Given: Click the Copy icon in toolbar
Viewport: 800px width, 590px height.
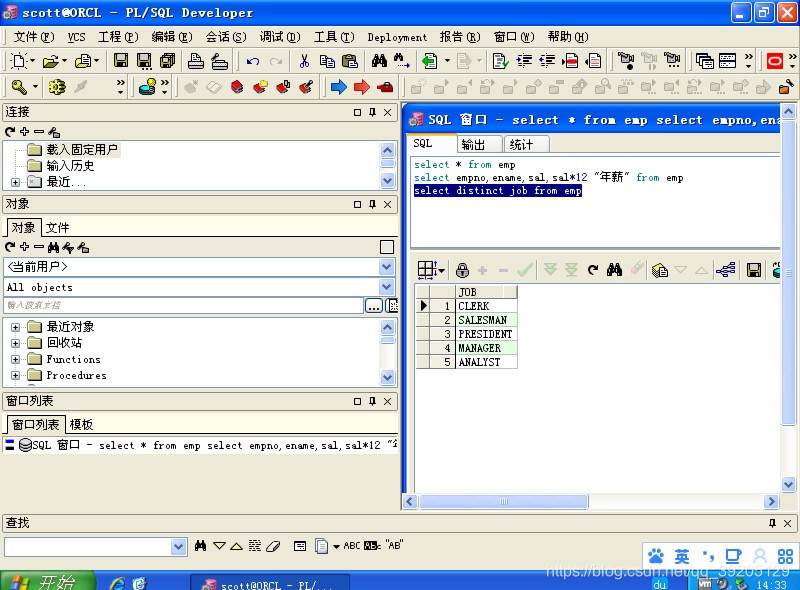Looking at the screenshot, I should (x=327, y=61).
